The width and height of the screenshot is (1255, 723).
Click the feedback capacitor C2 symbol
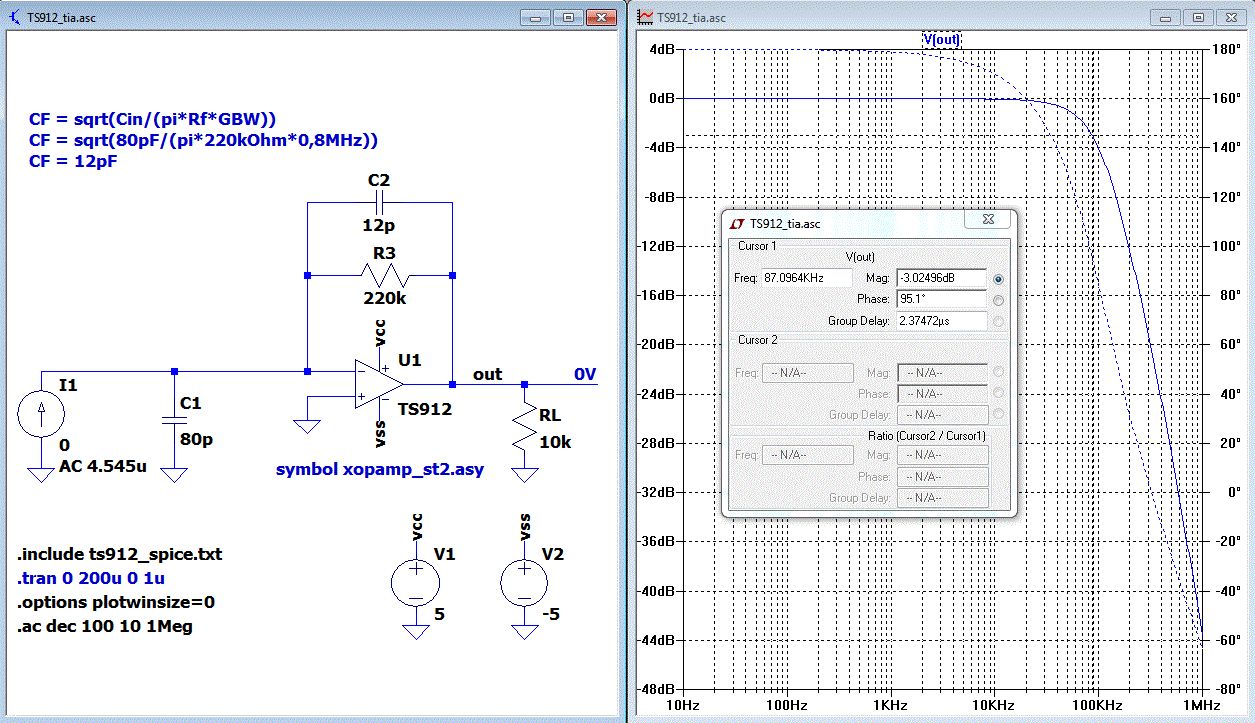tap(379, 203)
